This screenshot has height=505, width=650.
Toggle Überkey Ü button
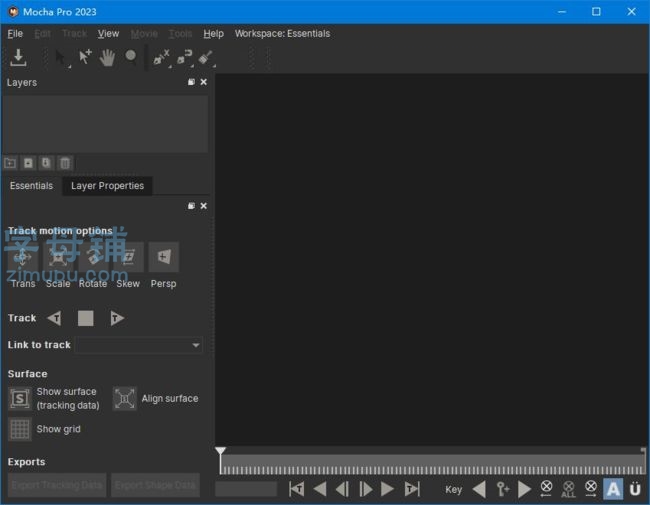click(x=635, y=490)
